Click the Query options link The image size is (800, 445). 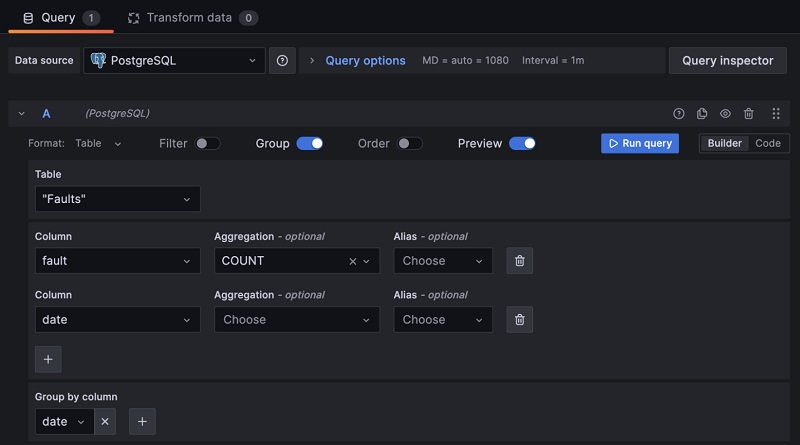click(x=365, y=61)
